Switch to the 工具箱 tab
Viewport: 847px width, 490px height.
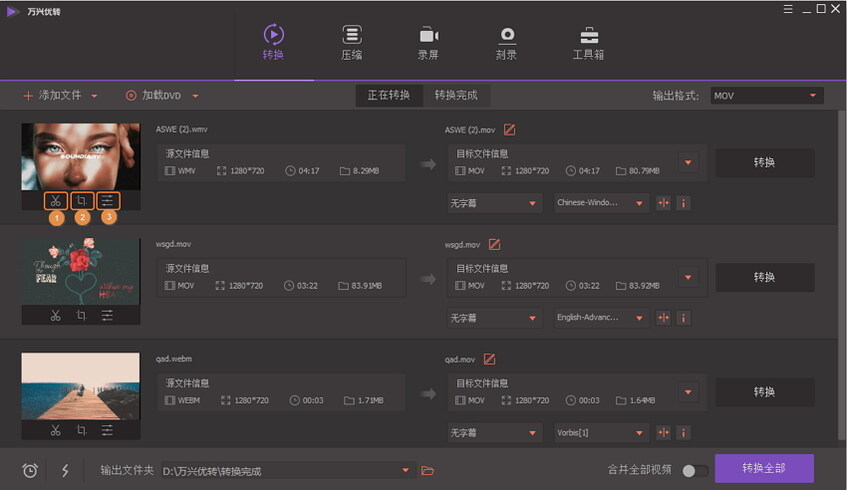588,42
